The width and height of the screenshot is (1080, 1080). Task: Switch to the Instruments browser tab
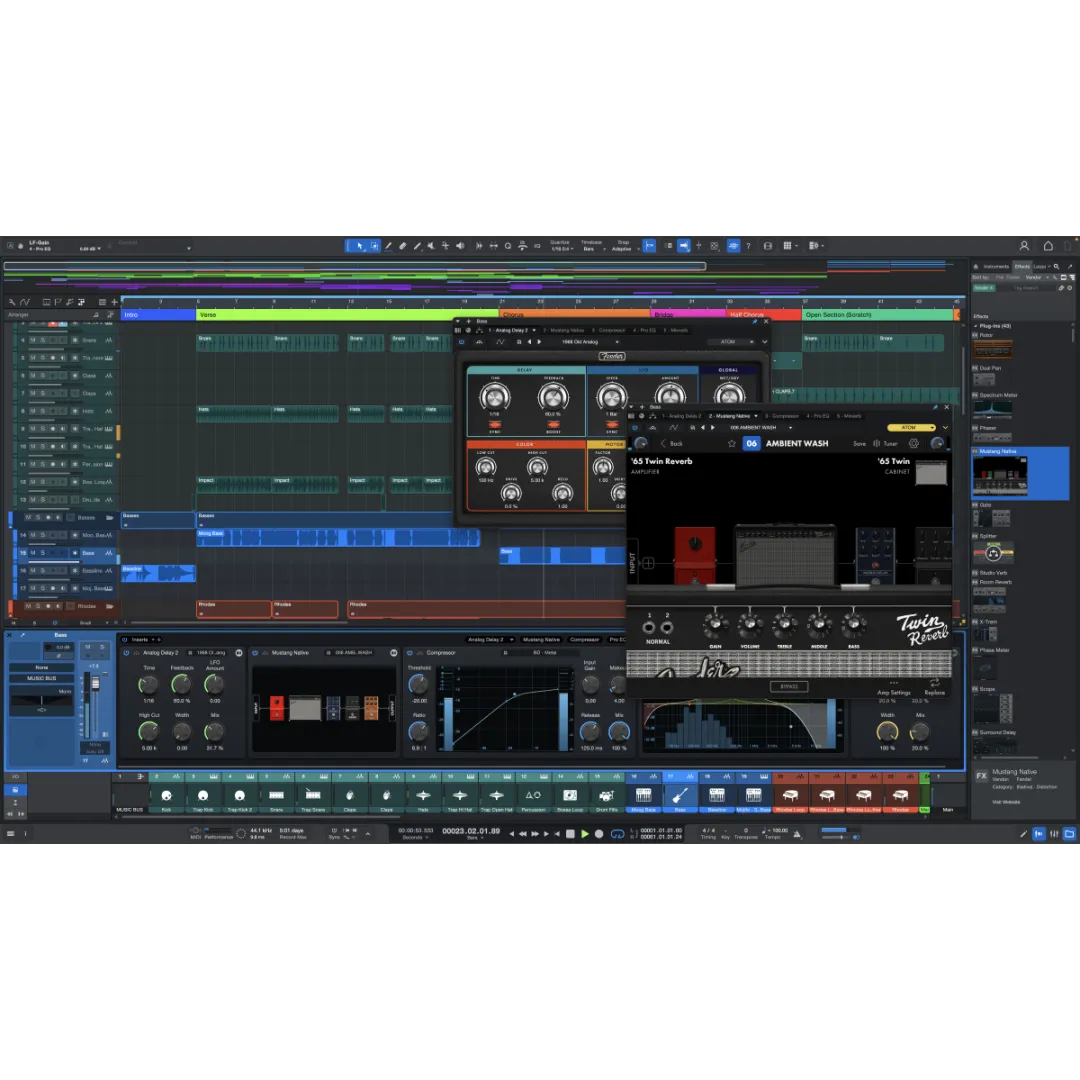(996, 266)
